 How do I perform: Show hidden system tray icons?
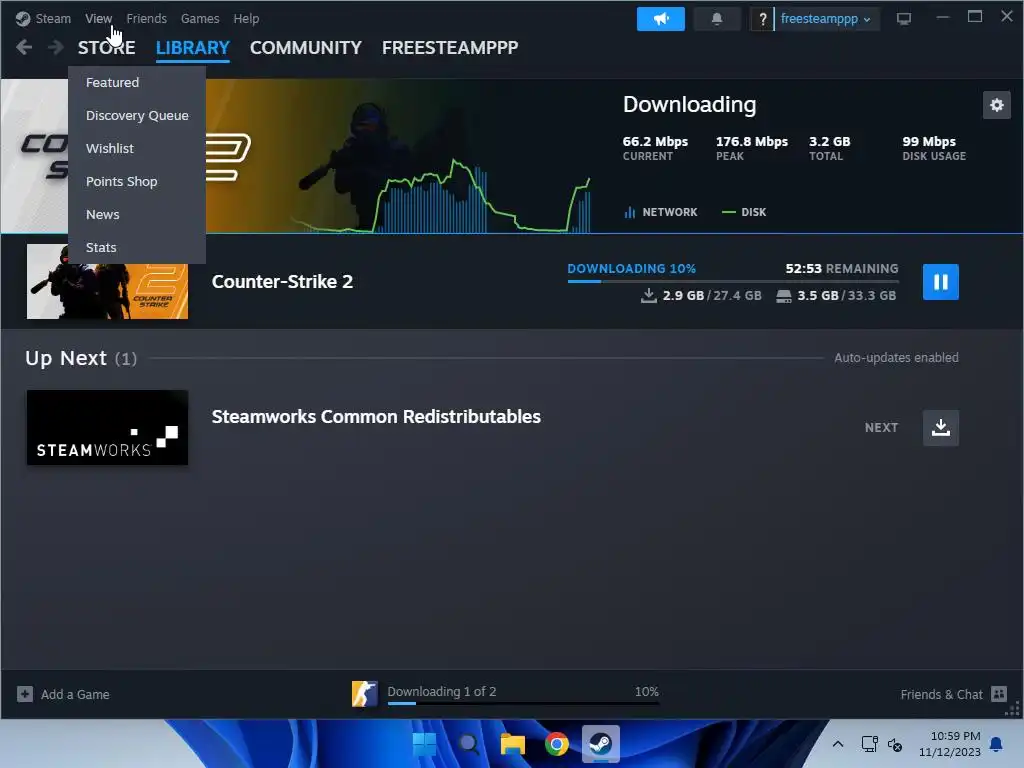(838, 744)
